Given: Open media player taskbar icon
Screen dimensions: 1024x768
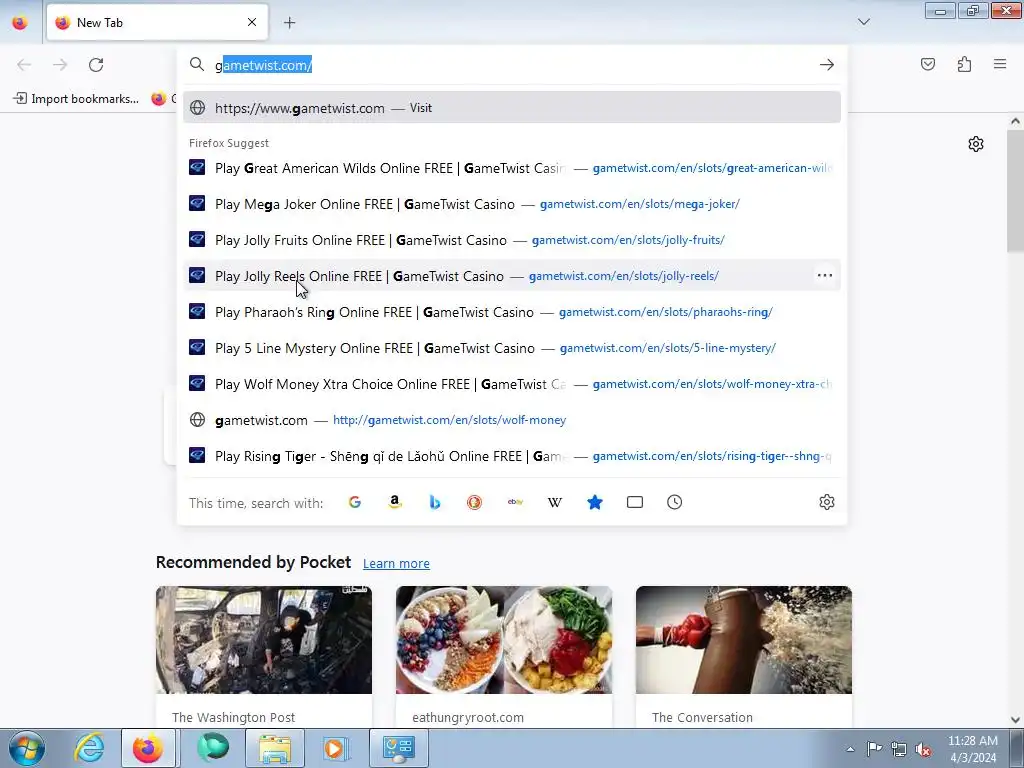Looking at the screenshot, I should click(336, 748).
